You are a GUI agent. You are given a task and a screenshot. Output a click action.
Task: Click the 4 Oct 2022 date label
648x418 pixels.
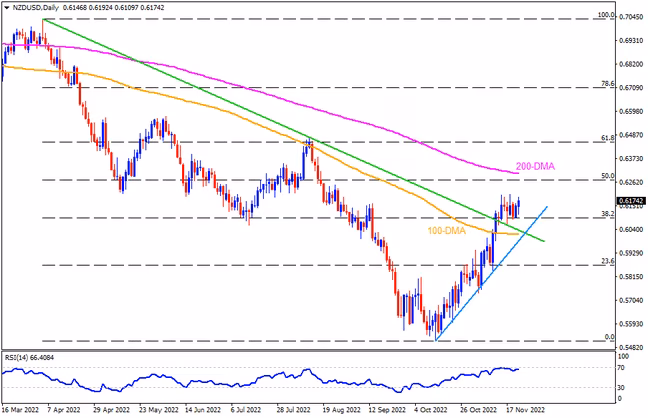click(431, 410)
